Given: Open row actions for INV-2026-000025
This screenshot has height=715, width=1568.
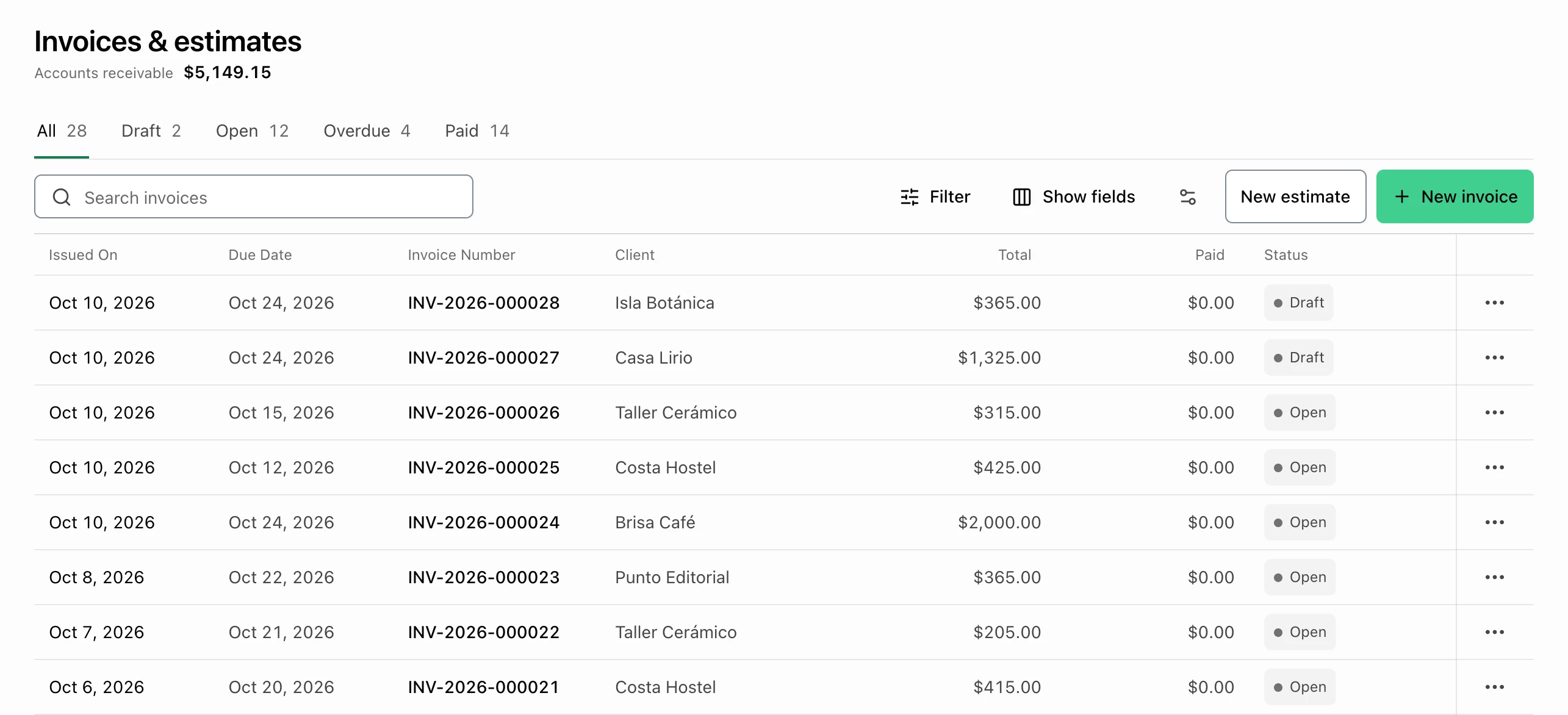Looking at the screenshot, I should pos(1494,467).
